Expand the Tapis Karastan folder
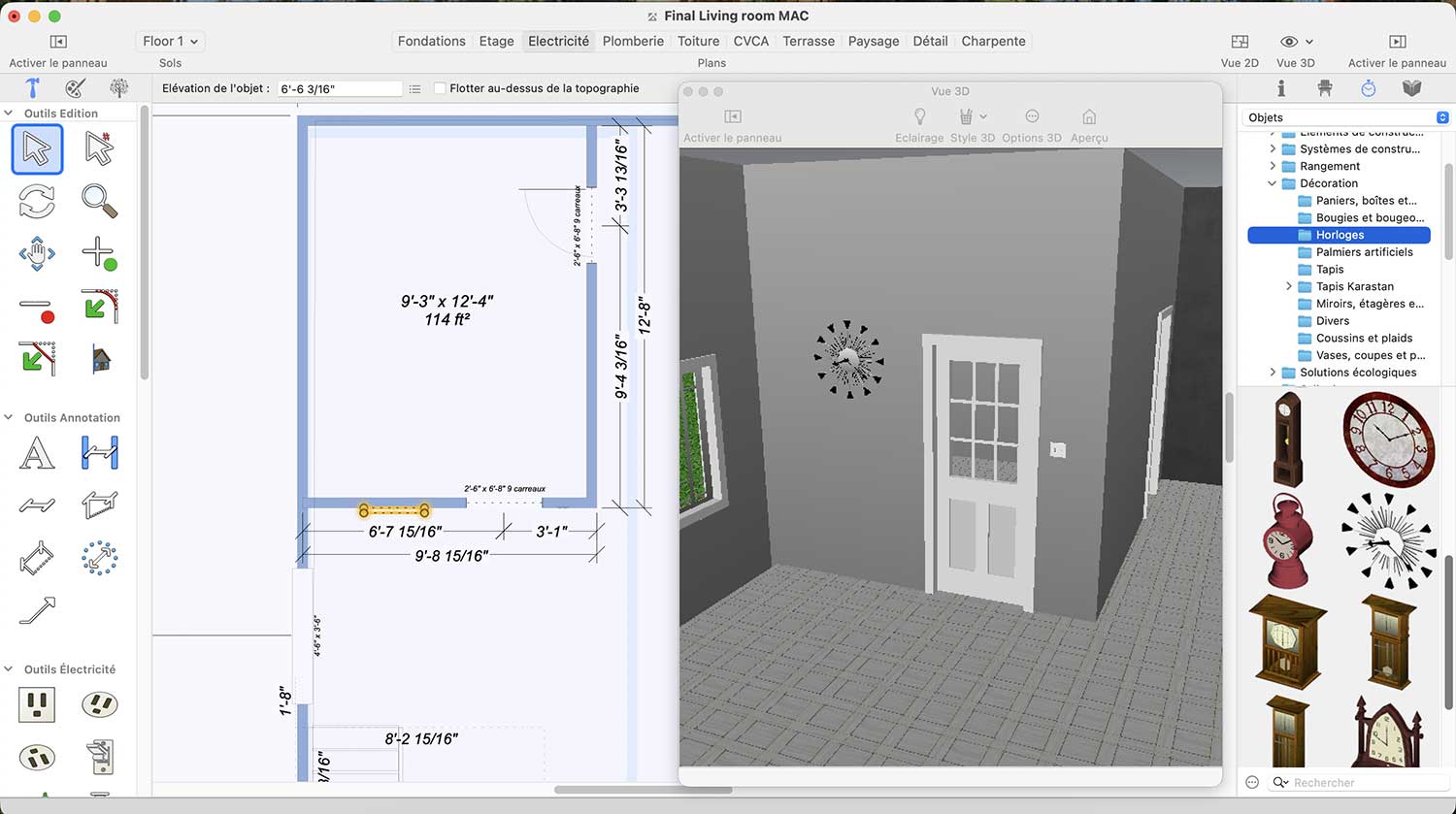Viewport: 1456px width, 814px height. (x=1289, y=286)
